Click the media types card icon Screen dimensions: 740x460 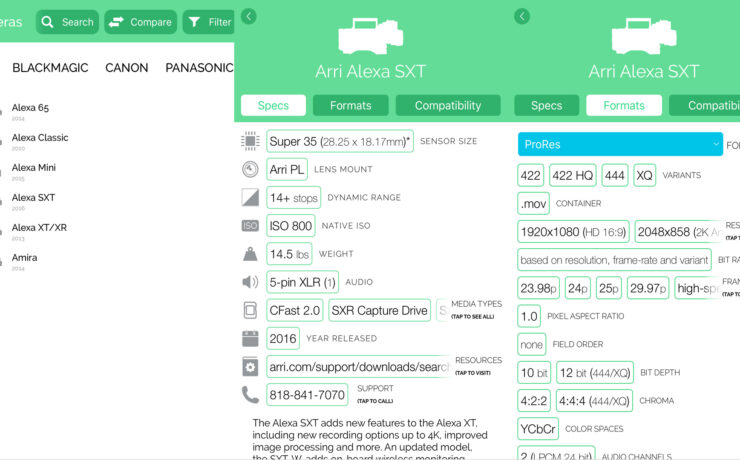coord(250,310)
